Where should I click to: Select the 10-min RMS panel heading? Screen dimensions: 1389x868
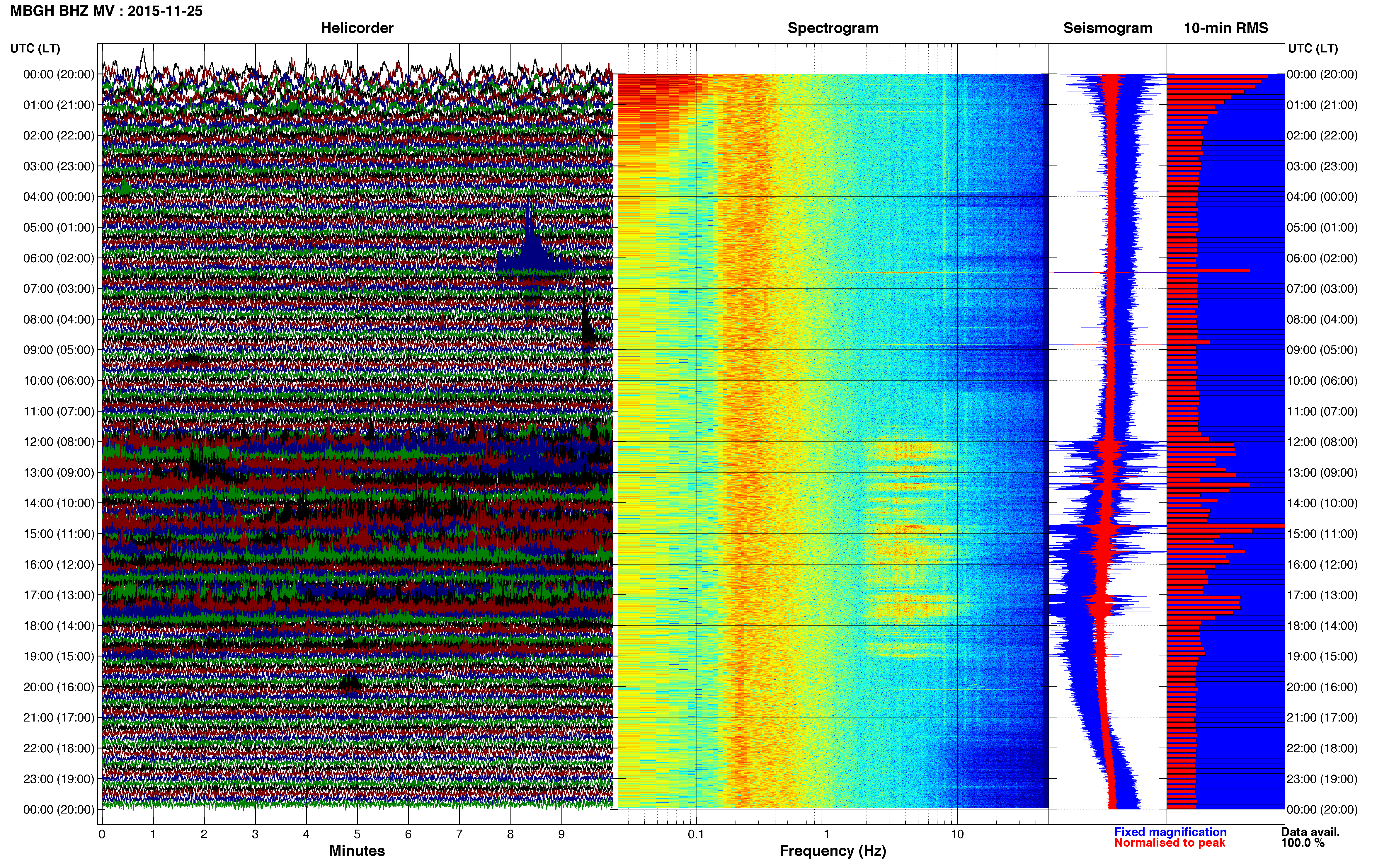coord(1226,28)
